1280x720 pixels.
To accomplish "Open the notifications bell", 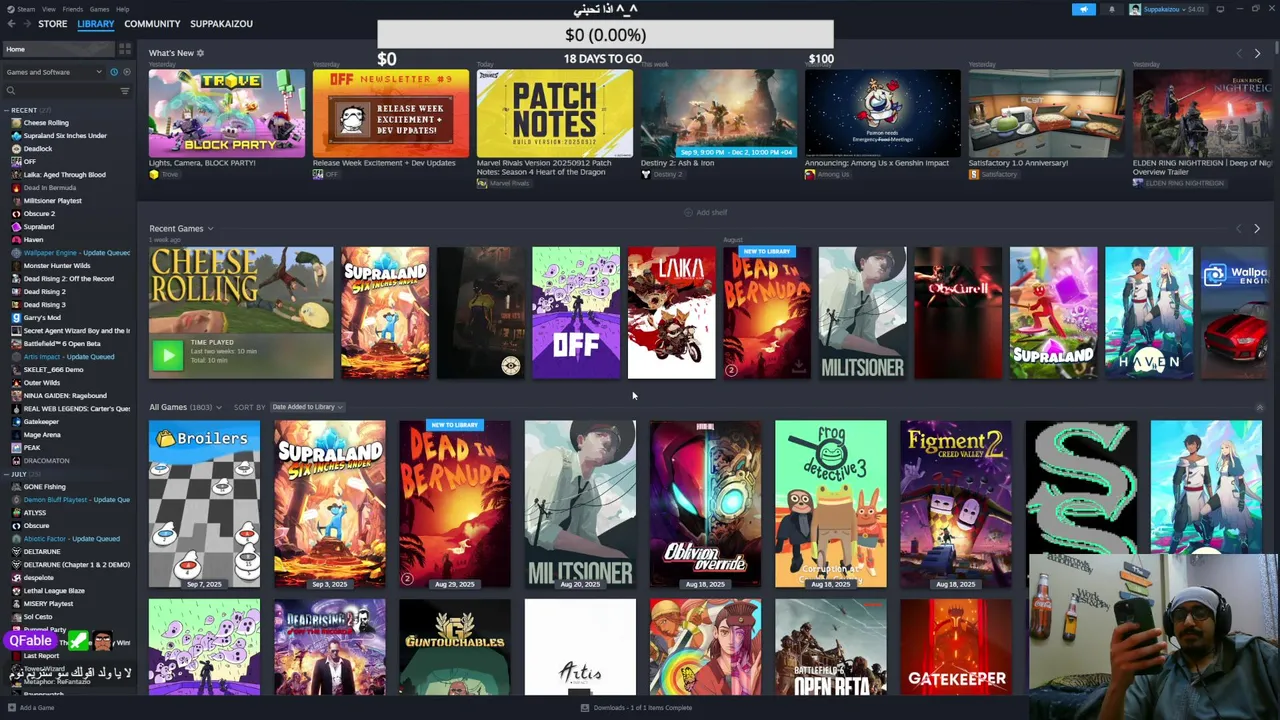I will click(x=1111, y=9).
